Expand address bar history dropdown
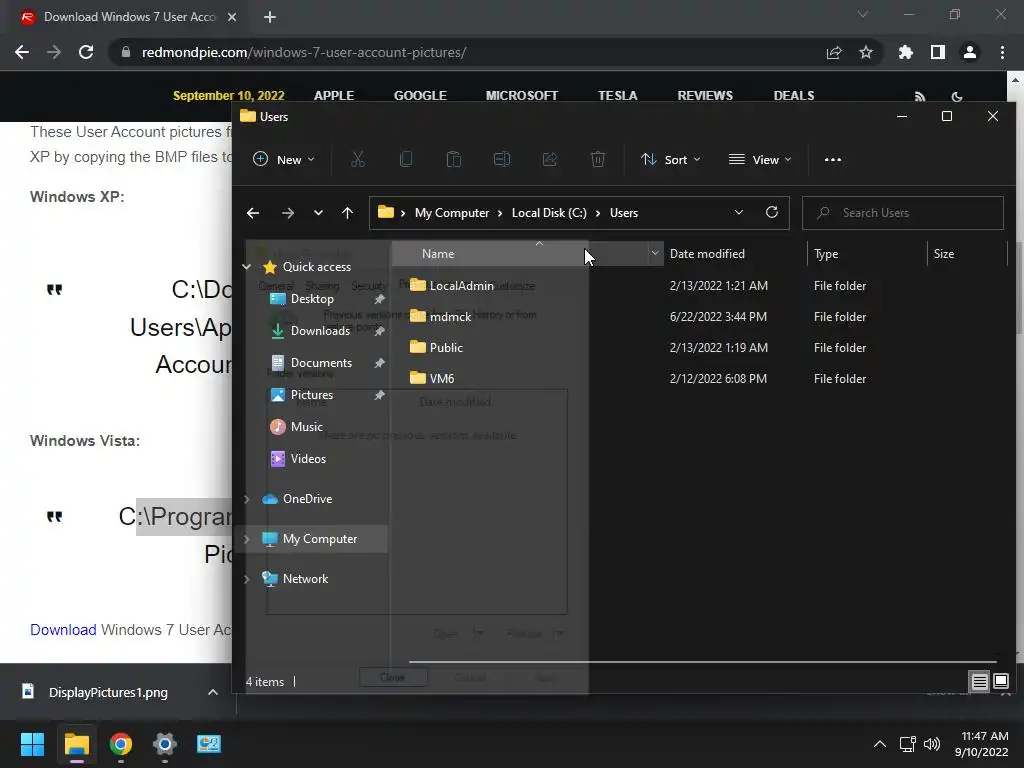The width and height of the screenshot is (1024, 768). [739, 212]
